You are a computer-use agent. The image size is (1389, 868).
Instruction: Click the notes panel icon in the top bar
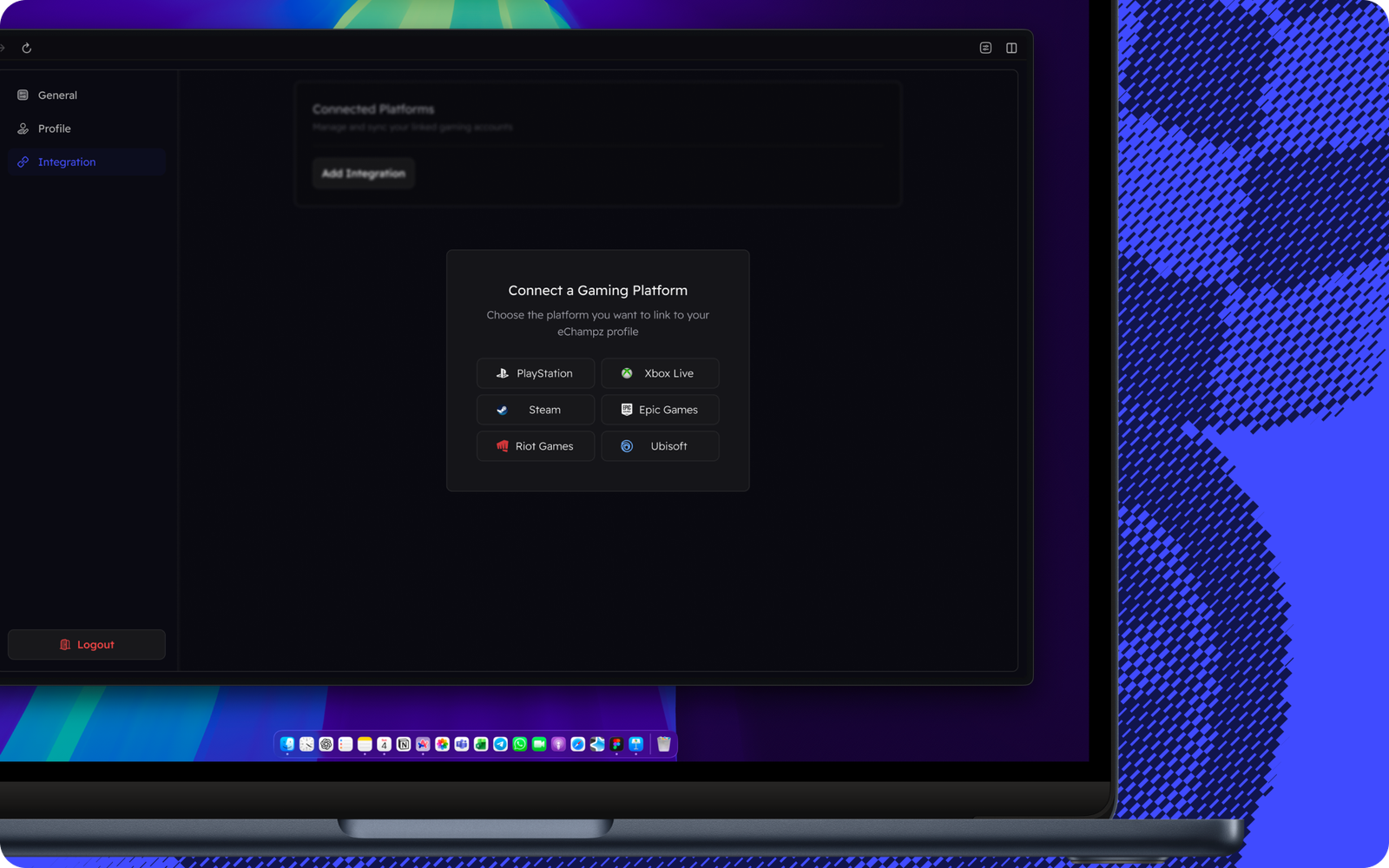click(985, 48)
